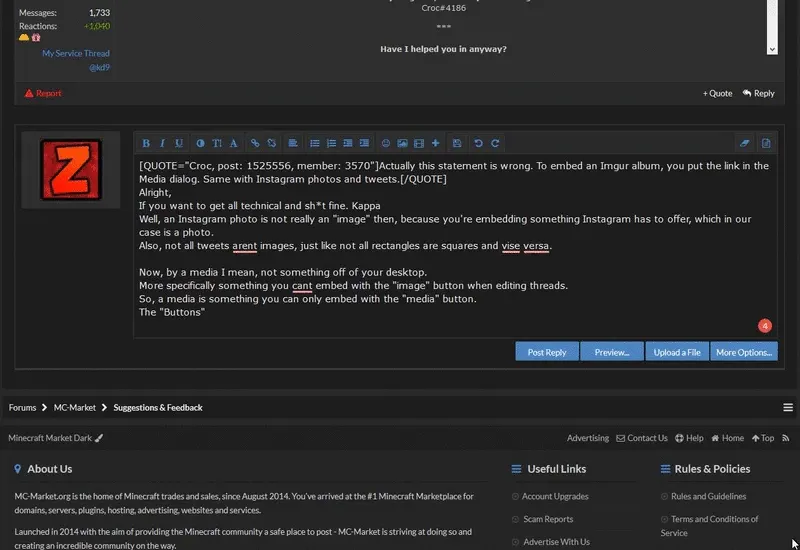Toggle BB code editor mode

(x=766, y=143)
